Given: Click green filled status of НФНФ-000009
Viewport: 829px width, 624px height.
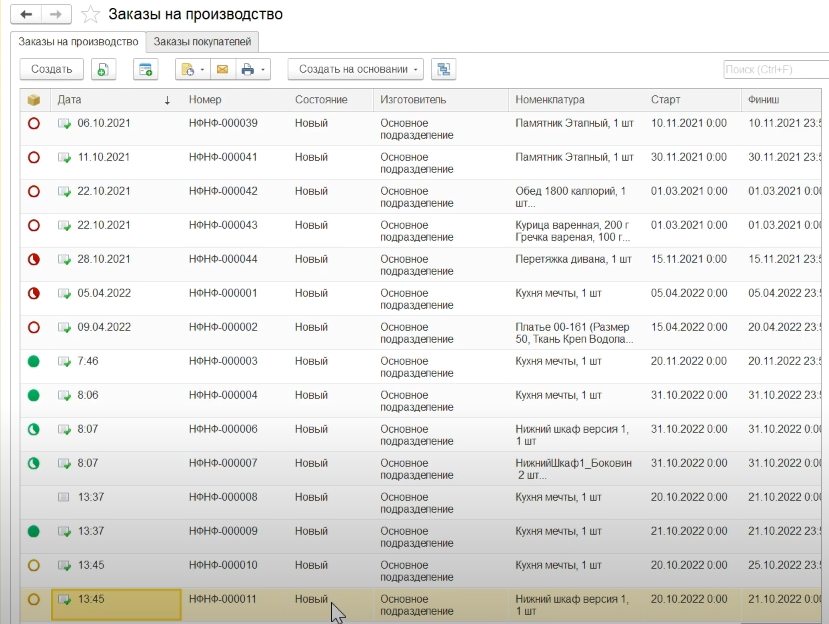Looking at the screenshot, I should [34, 531].
